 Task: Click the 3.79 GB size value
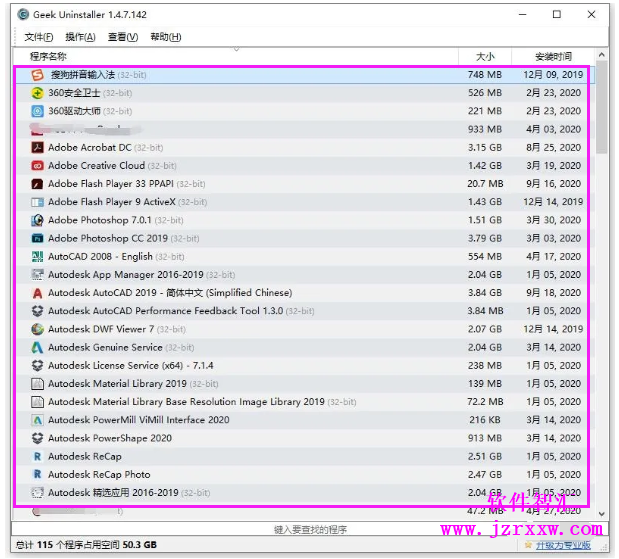[485, 238]
